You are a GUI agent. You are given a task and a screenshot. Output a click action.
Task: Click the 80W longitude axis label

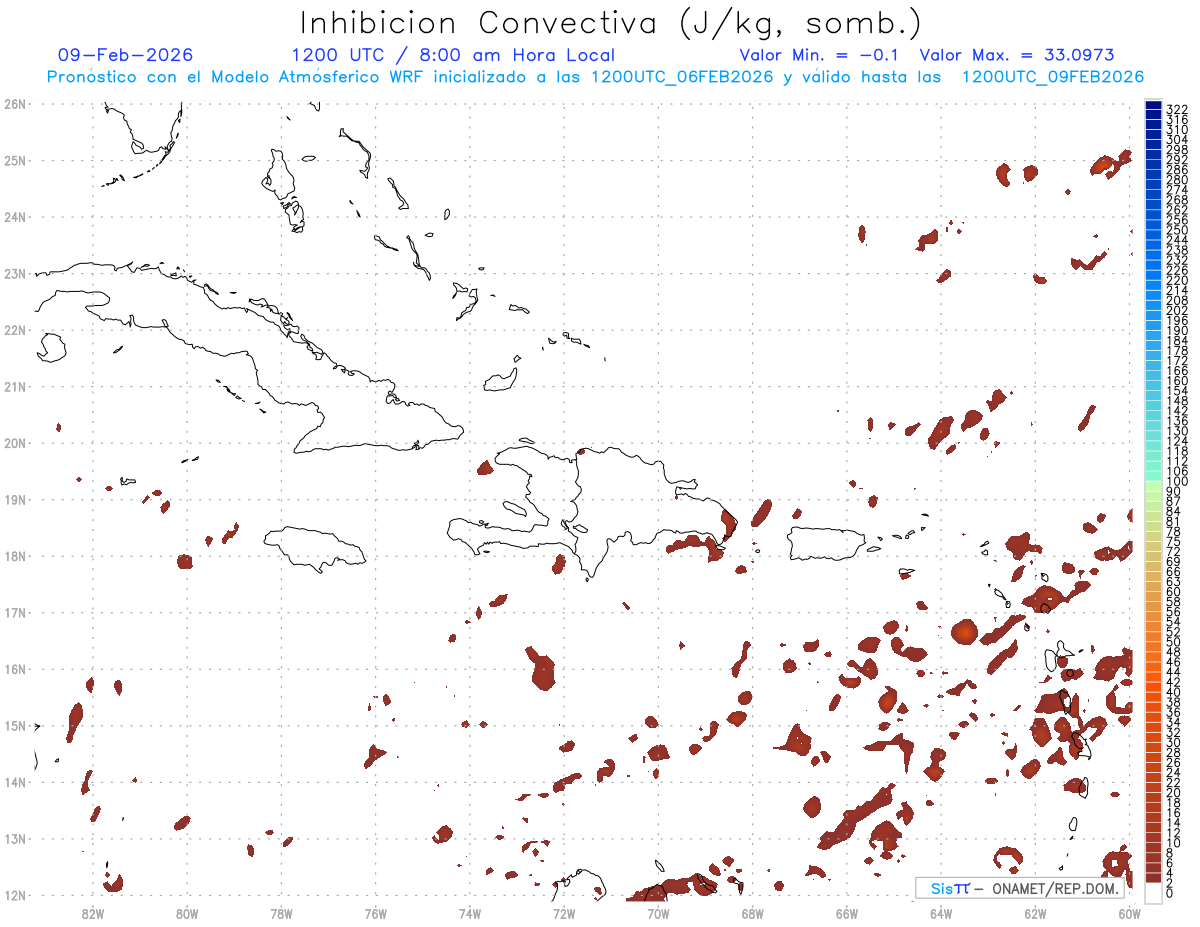pyautogui.click(x=187, y=913)
